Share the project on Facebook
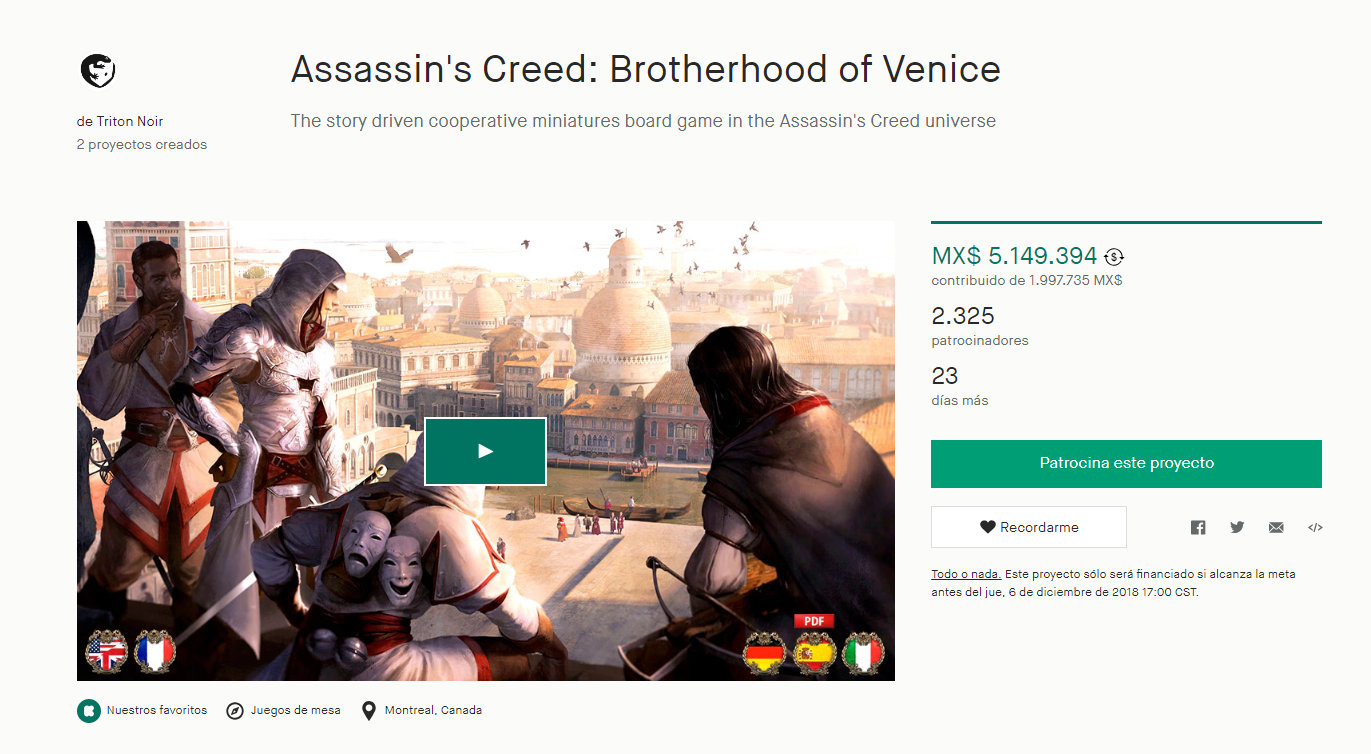The height and width of the screenshot is (754, 1371). pos(1198,528)
